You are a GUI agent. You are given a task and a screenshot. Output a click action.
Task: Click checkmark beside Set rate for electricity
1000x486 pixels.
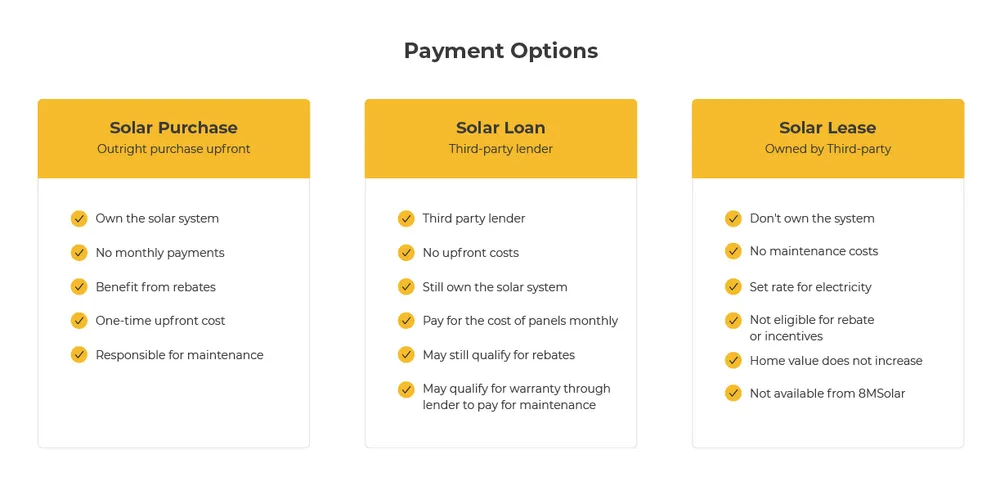pyautogui.click(x=733, y=287)
